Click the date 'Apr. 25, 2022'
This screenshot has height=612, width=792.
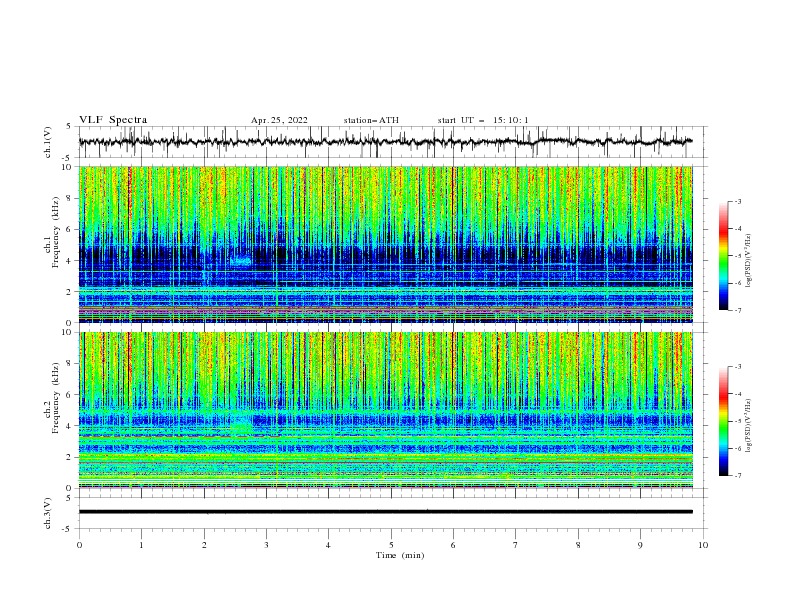pos(279,120)
